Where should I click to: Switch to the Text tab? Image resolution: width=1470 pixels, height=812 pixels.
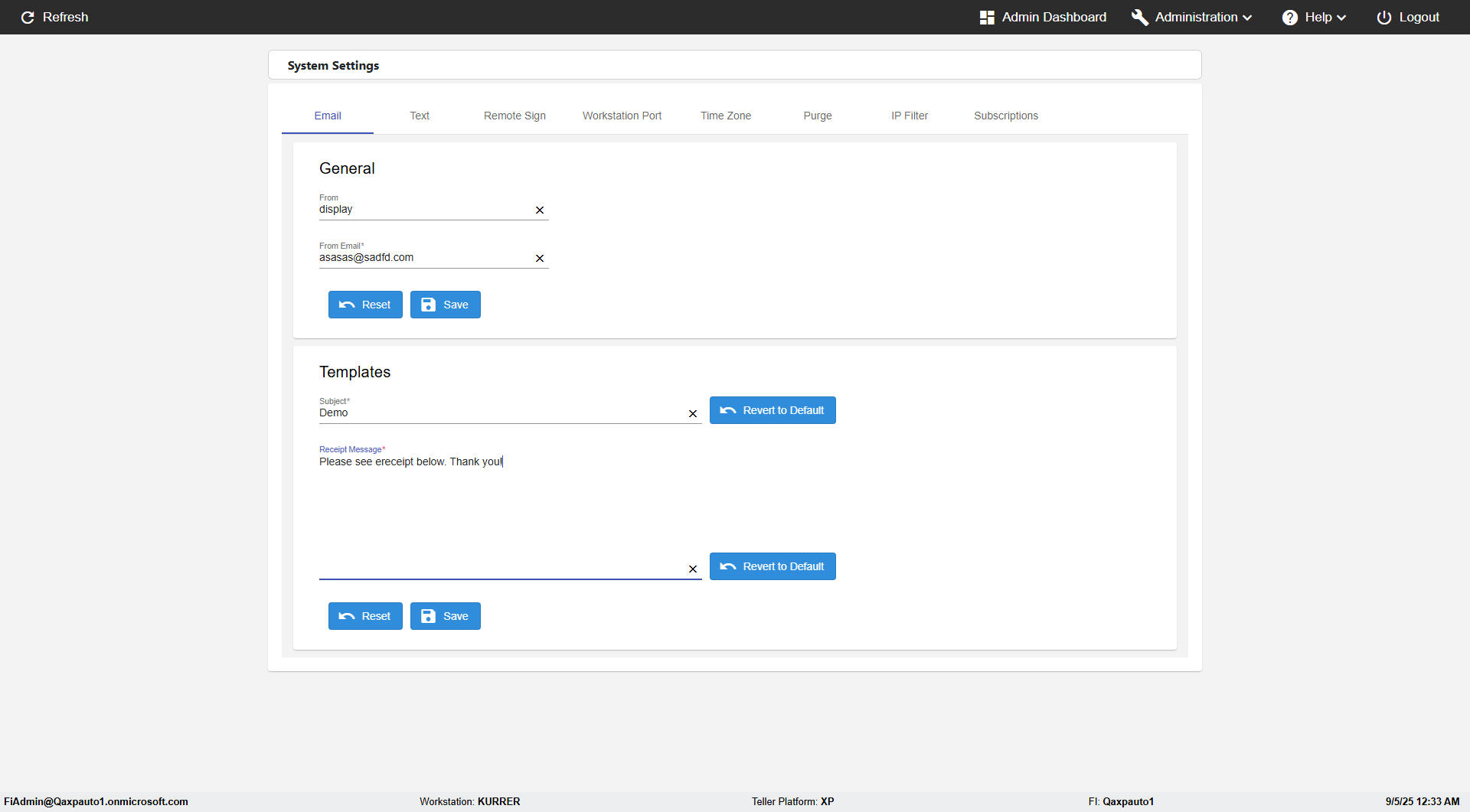click(420, 116)
